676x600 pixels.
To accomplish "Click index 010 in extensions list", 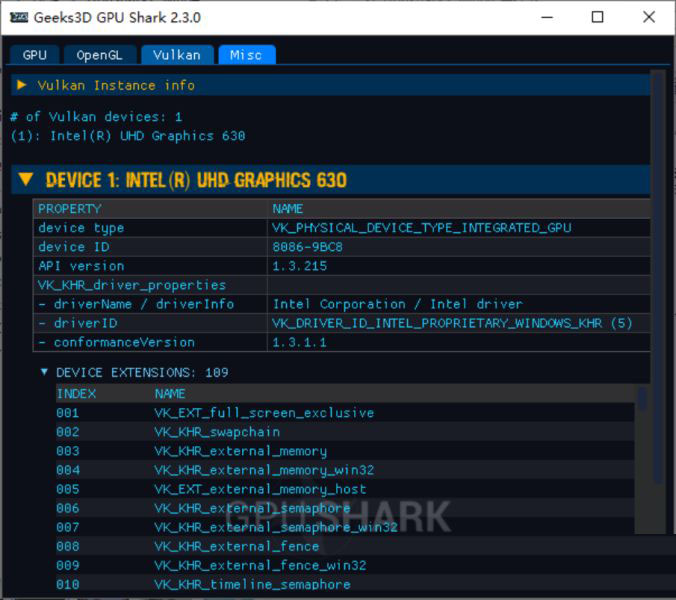I will 68,584.
